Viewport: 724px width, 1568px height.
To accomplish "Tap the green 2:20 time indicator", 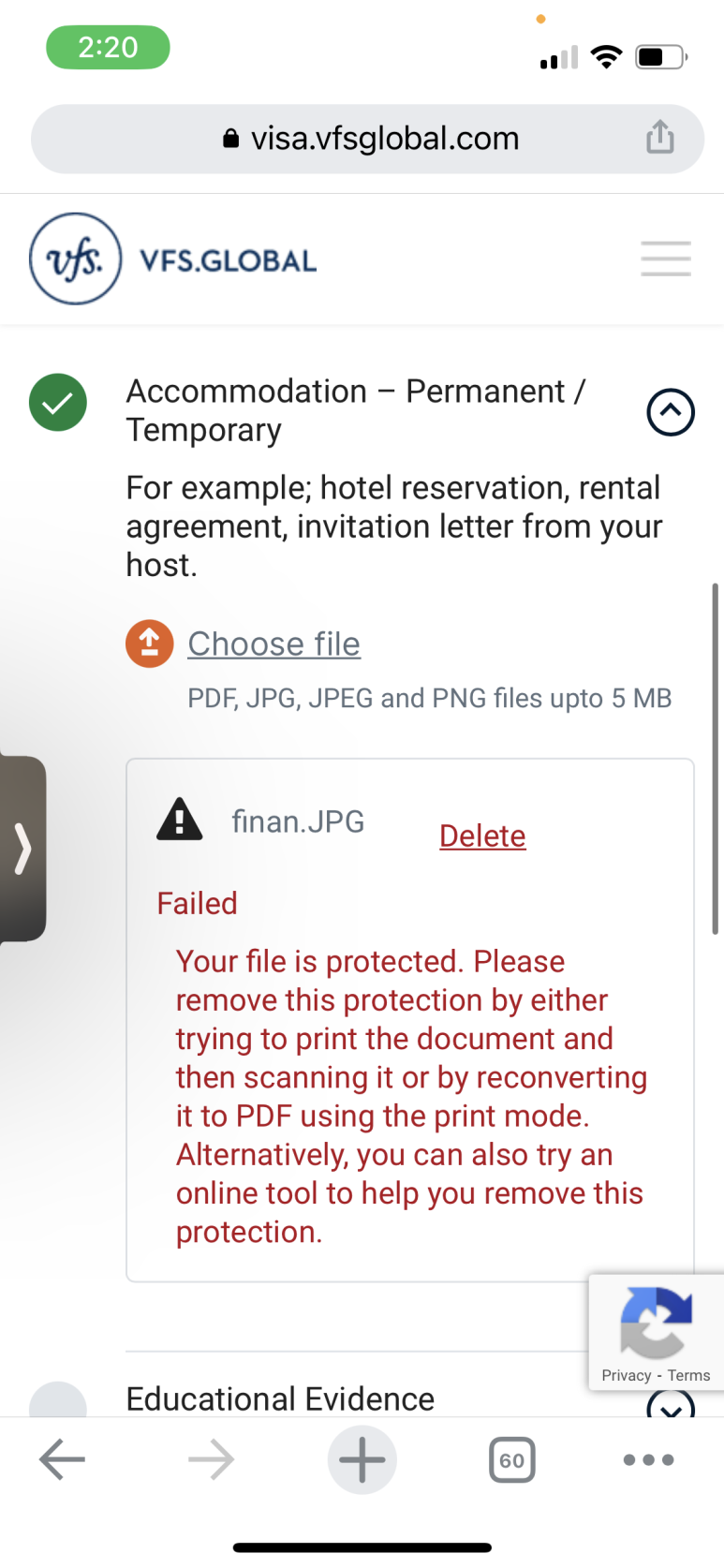I will tap(108, 47).
